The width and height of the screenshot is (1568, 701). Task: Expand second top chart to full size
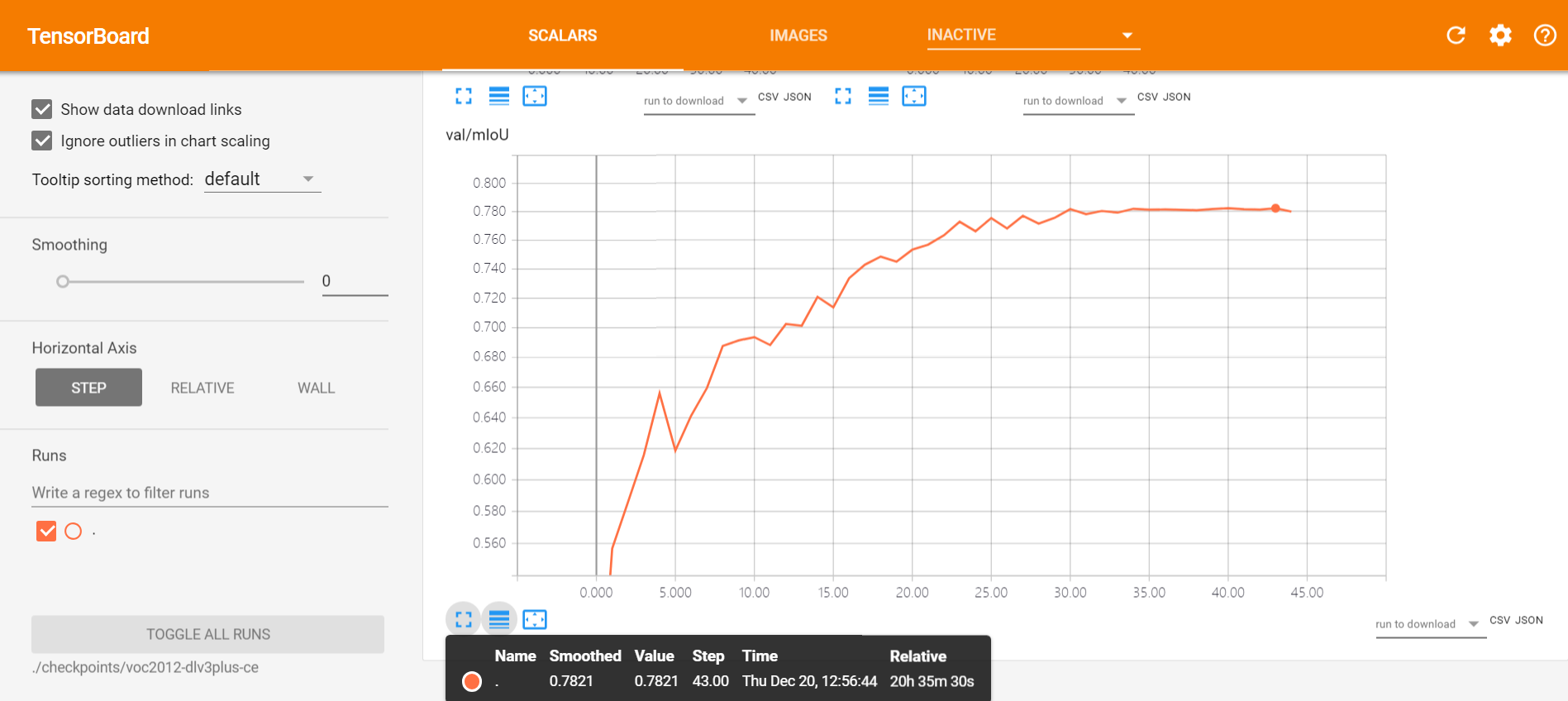[843, 96]
